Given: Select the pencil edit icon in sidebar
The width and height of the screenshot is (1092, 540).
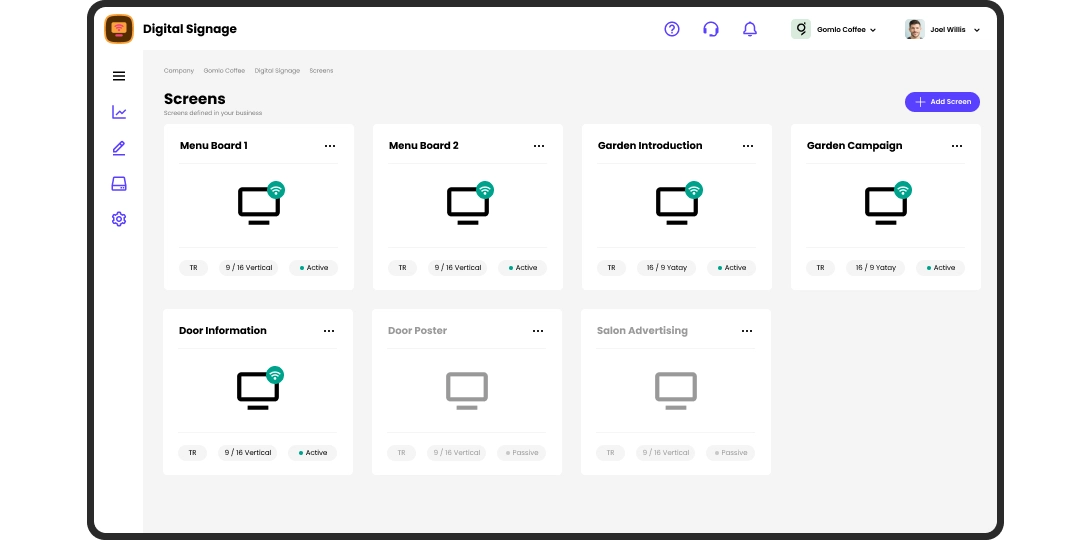Looking at the screenshot, I should pyautogui.click(x=119, y=148).
